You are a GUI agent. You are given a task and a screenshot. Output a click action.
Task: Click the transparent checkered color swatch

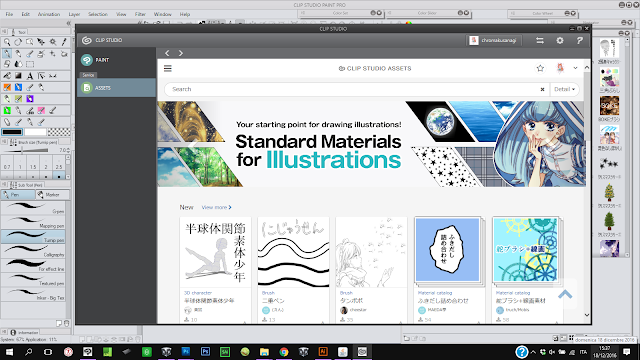(59, 132)
